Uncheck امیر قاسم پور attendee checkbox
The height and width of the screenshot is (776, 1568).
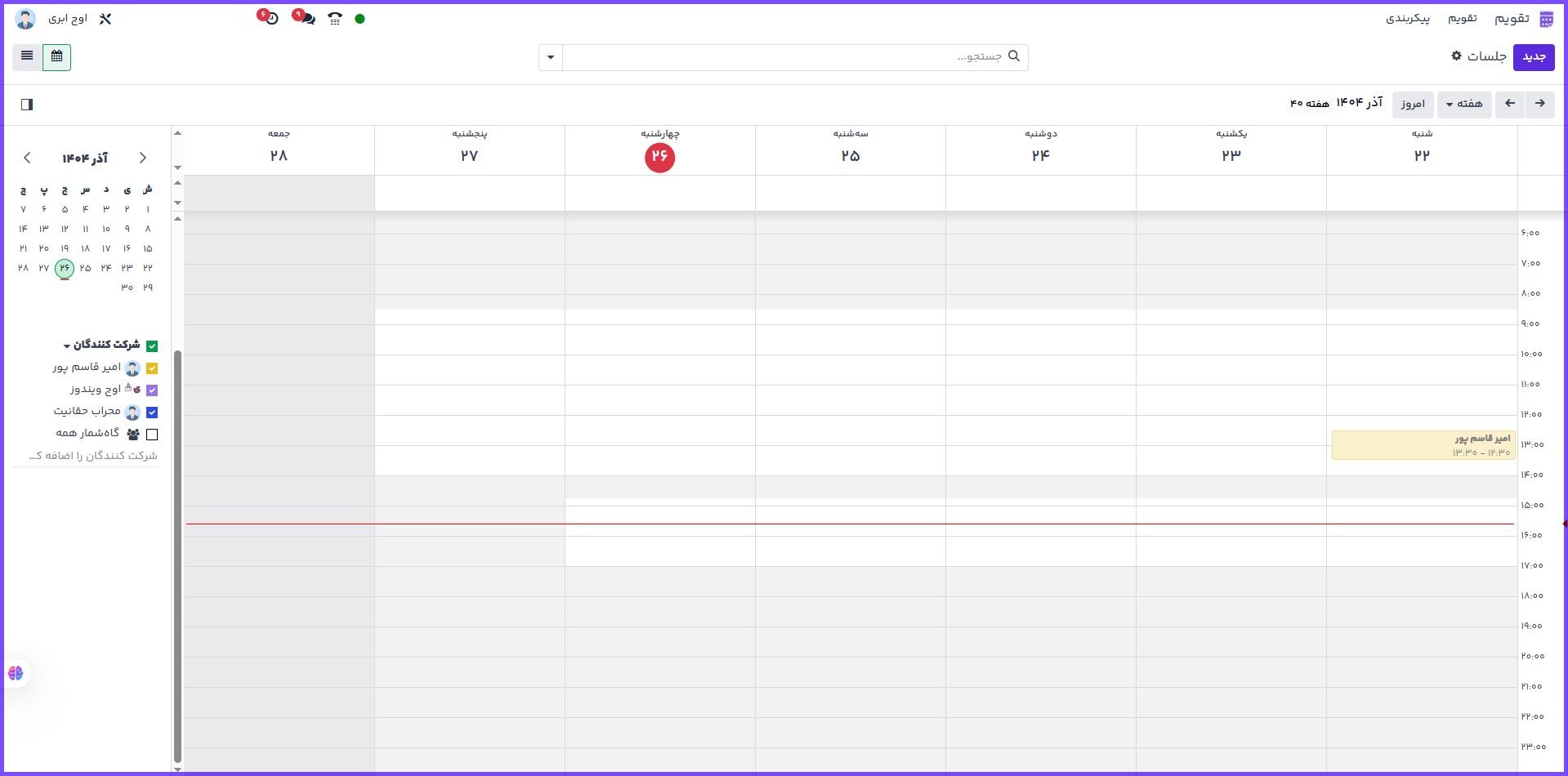click(152, 368)
